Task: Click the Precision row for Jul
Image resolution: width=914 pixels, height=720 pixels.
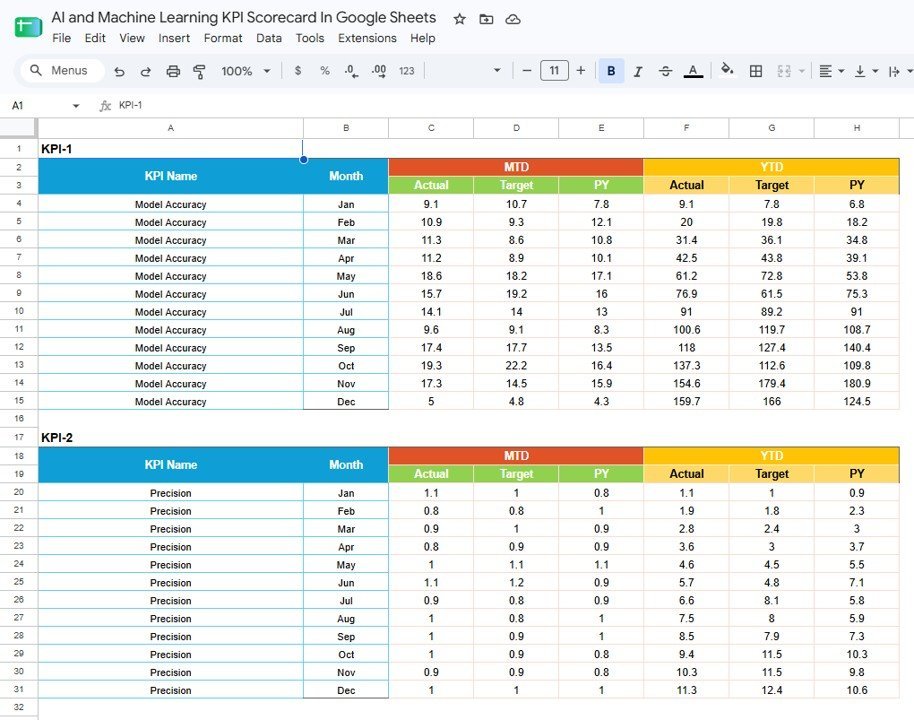Action: pos(171,600)
